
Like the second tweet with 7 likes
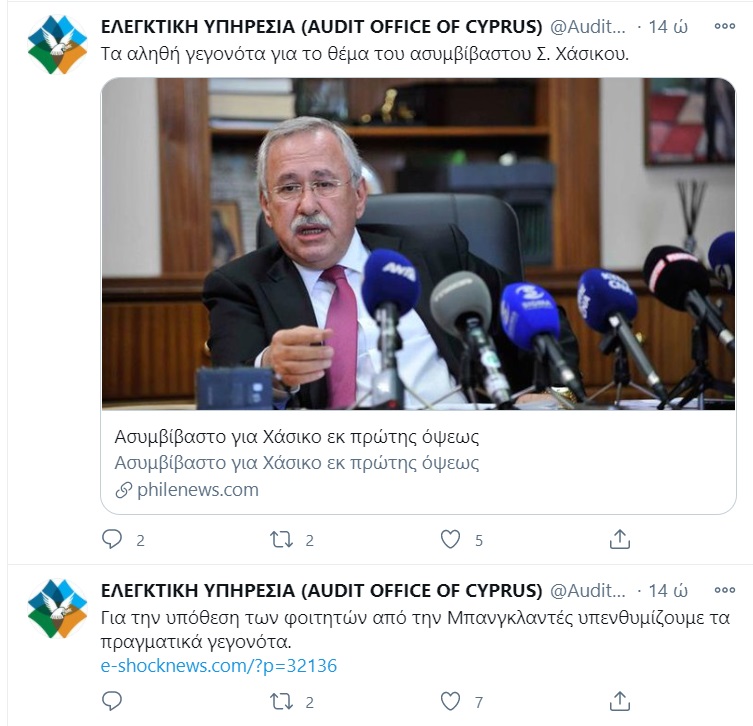coord(450,702)
